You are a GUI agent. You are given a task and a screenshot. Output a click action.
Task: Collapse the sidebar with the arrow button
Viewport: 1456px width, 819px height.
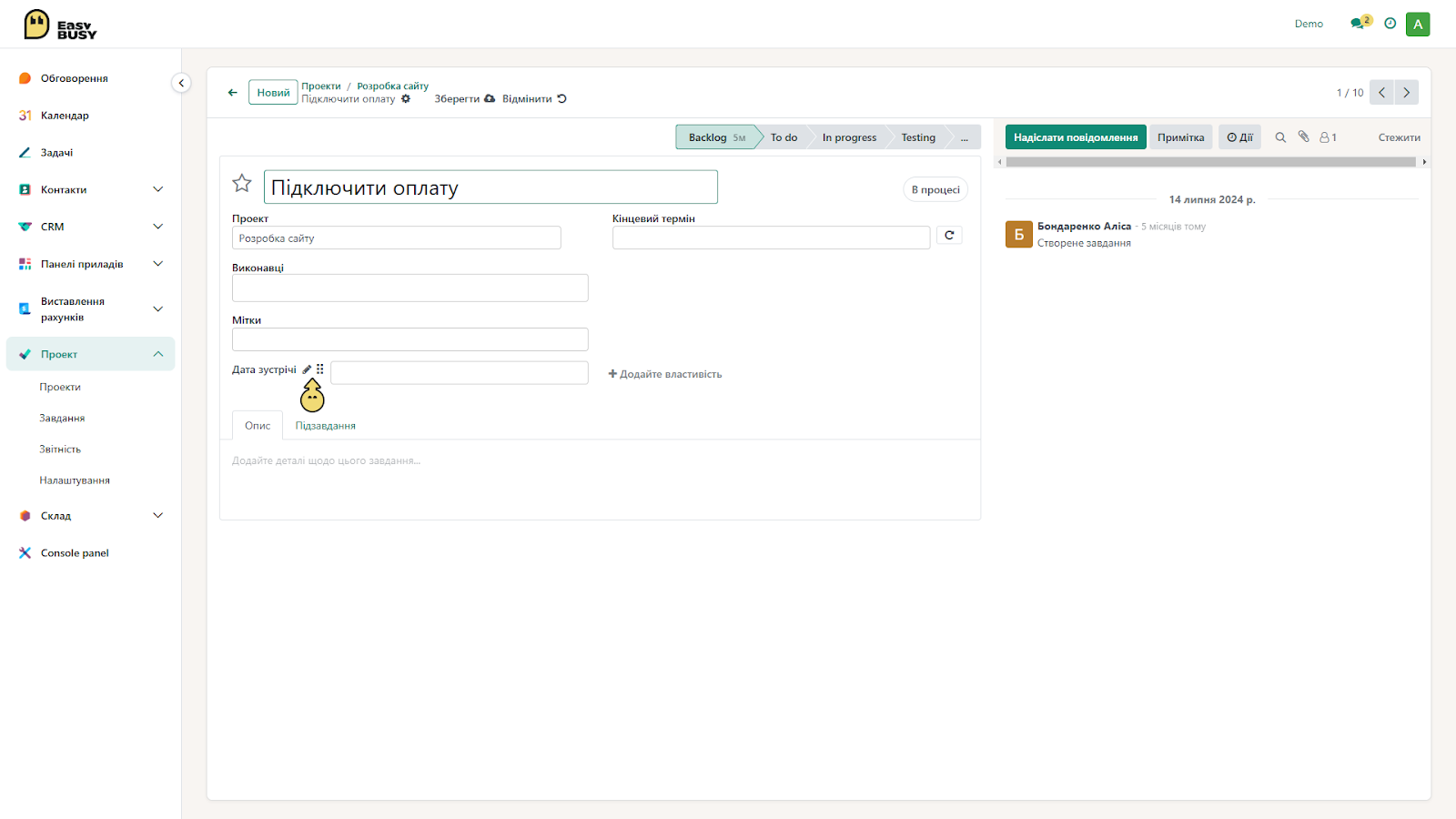point(181,83)
